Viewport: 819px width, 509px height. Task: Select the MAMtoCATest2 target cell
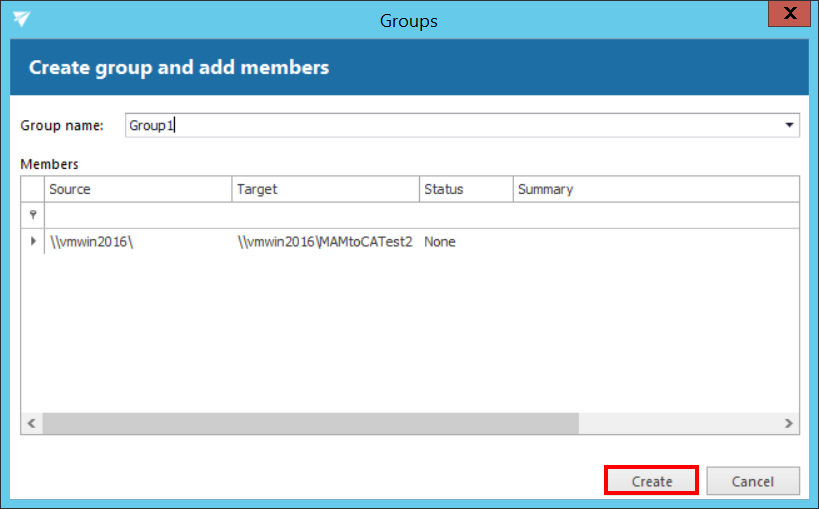coord(325,242)
